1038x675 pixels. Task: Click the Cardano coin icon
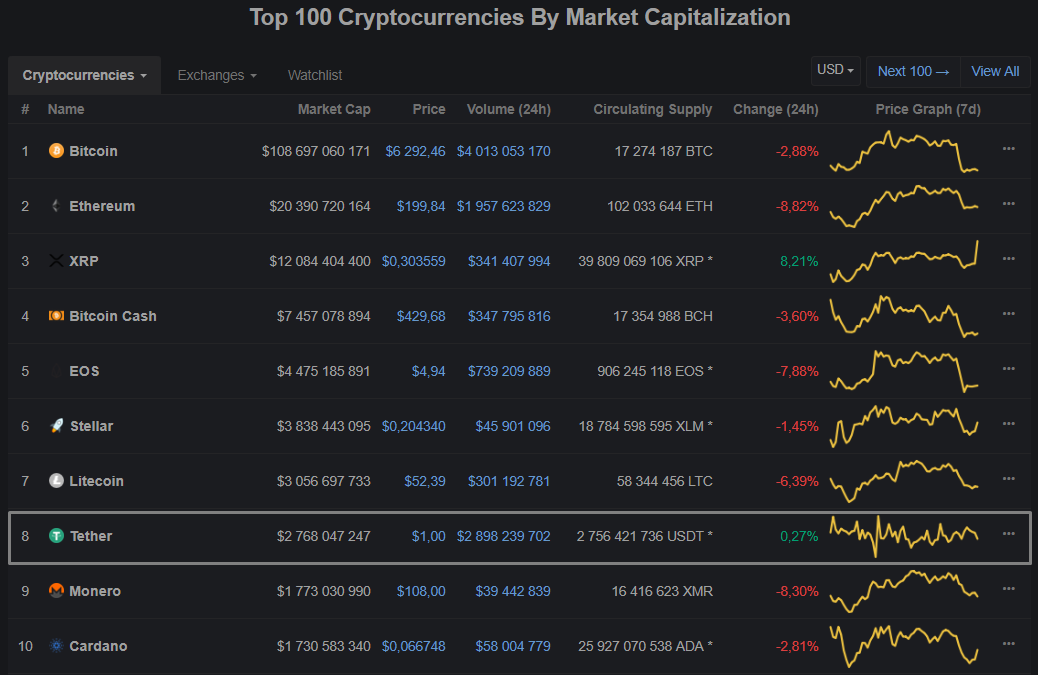coord(57,646)
